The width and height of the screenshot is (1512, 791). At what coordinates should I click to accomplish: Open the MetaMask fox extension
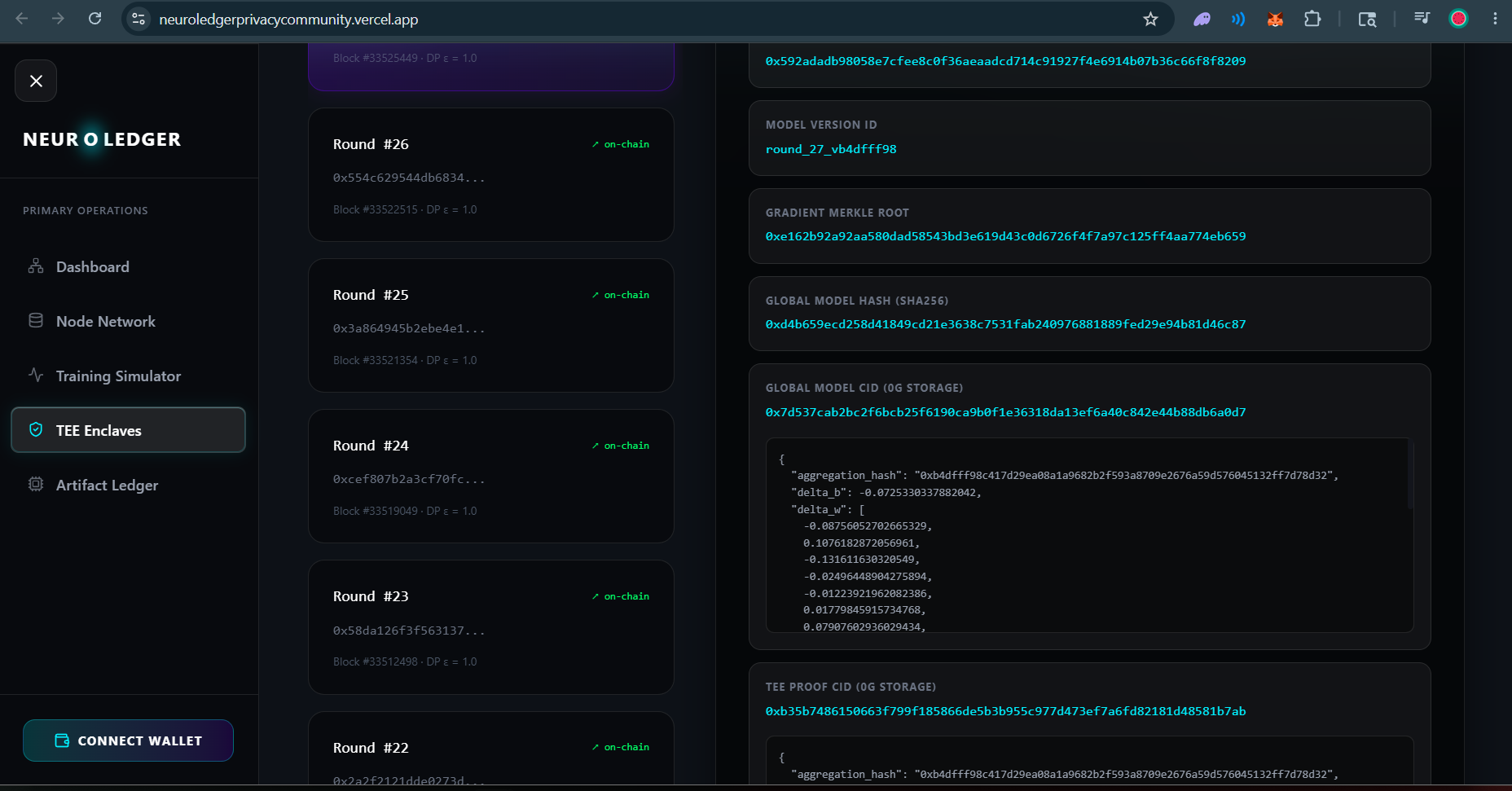pos(1275,19)
